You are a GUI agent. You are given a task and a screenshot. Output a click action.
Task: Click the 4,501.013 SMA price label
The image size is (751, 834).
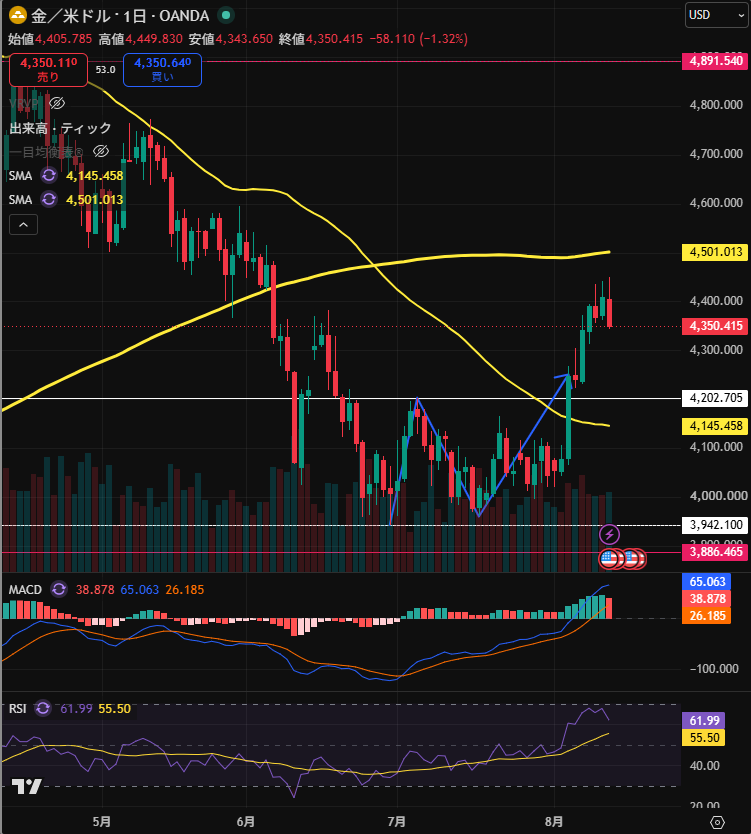(x=715, y=252)
